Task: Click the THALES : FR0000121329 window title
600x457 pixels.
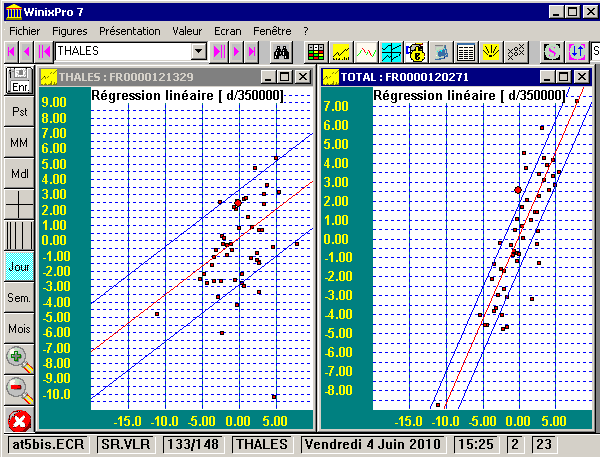Action: (x=126, y=77)
